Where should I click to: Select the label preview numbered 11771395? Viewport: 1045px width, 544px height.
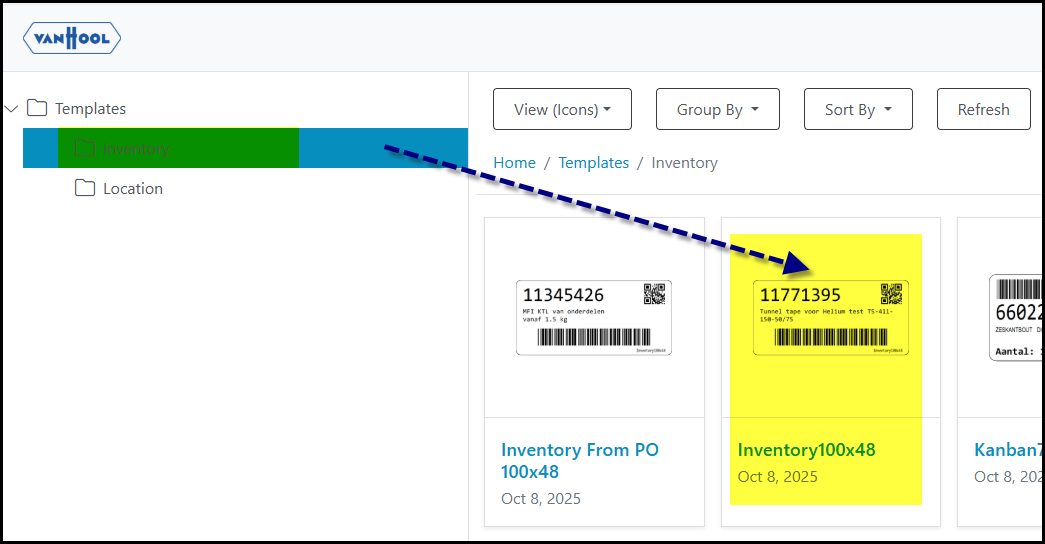tap(830, 318)
